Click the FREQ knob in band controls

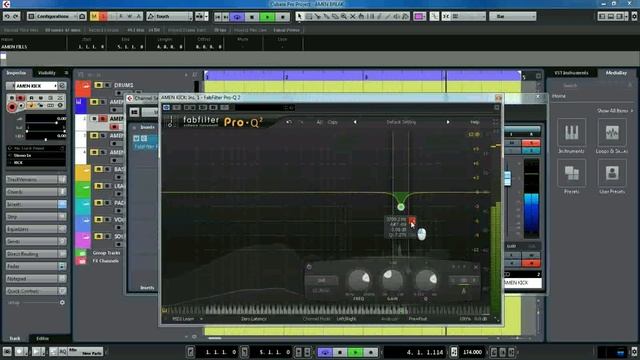358,280
